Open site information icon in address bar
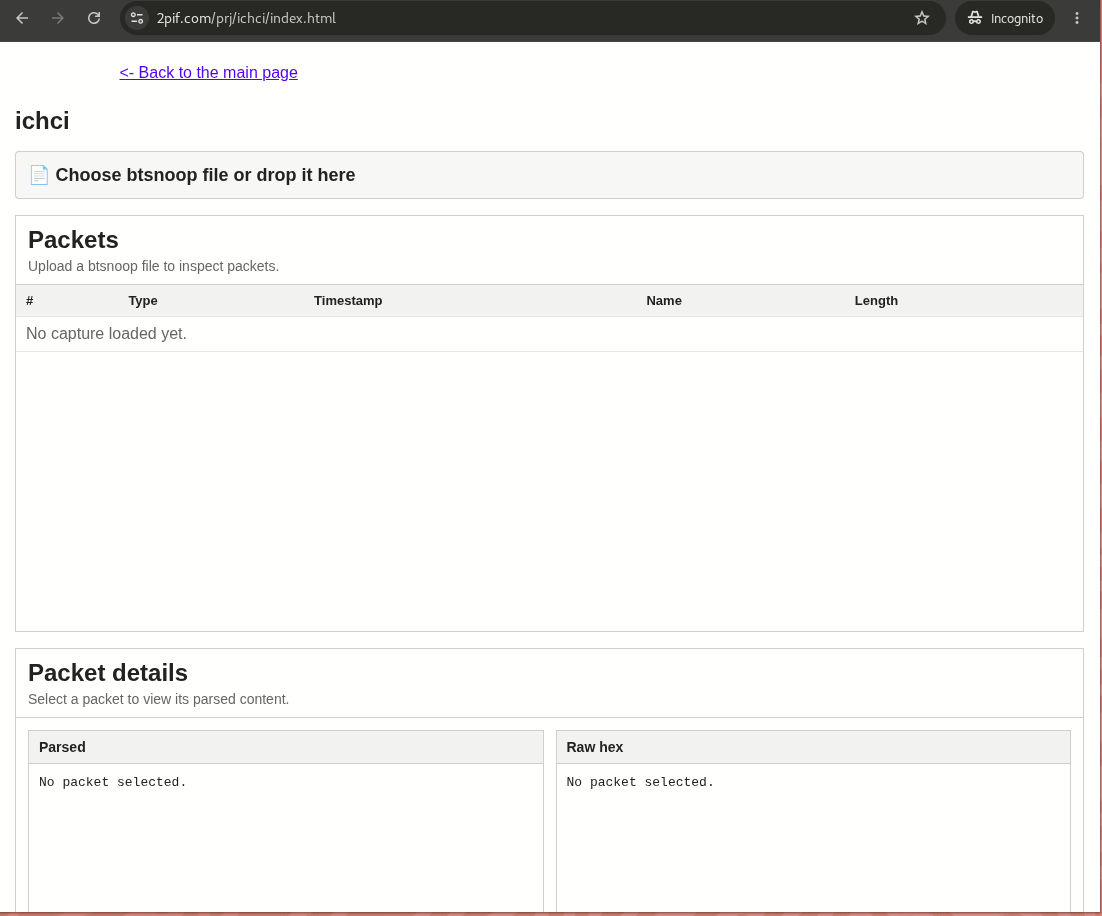Screen dimensions: 1102x916 pos(137,18)
